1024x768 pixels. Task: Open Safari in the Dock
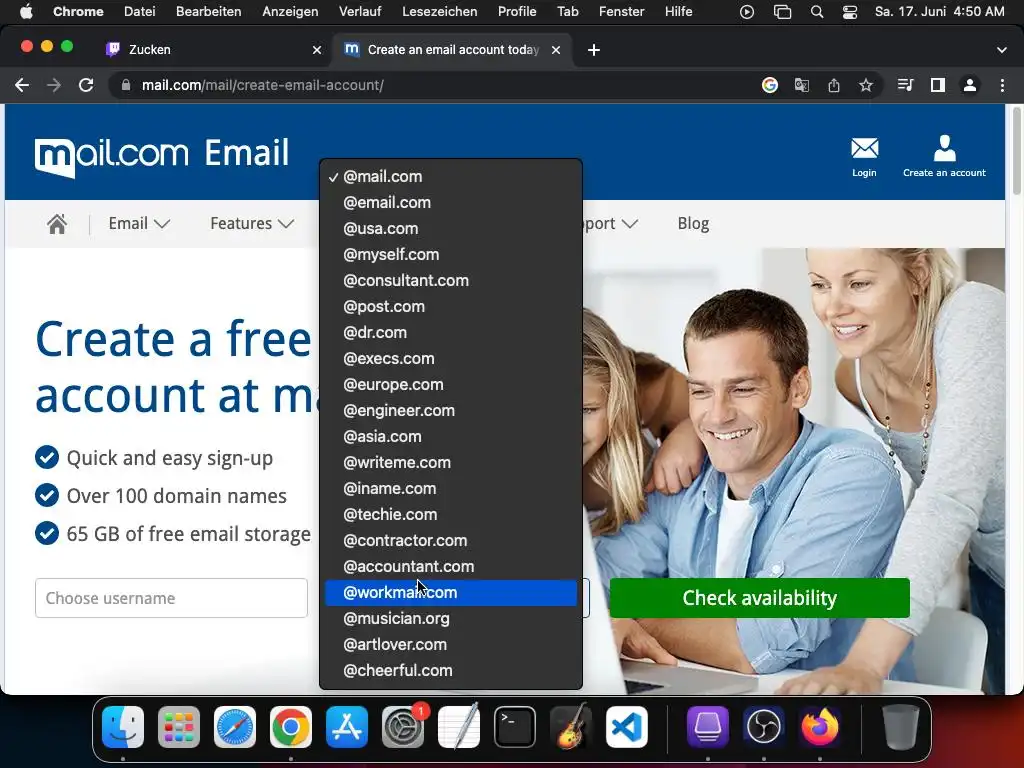click(x=235, y=727)
